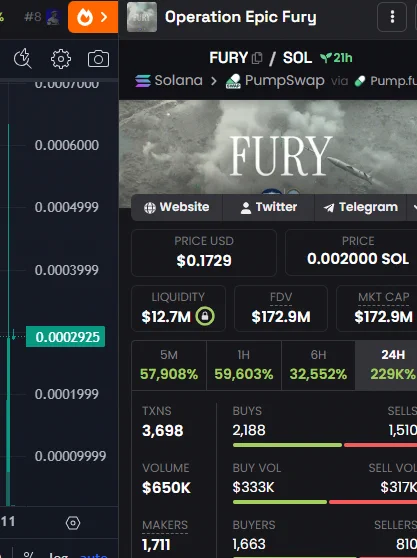Click the 0.002000 SOL price box
The width and height of the screenshot is (417, 558).
(x=351, y=253)
